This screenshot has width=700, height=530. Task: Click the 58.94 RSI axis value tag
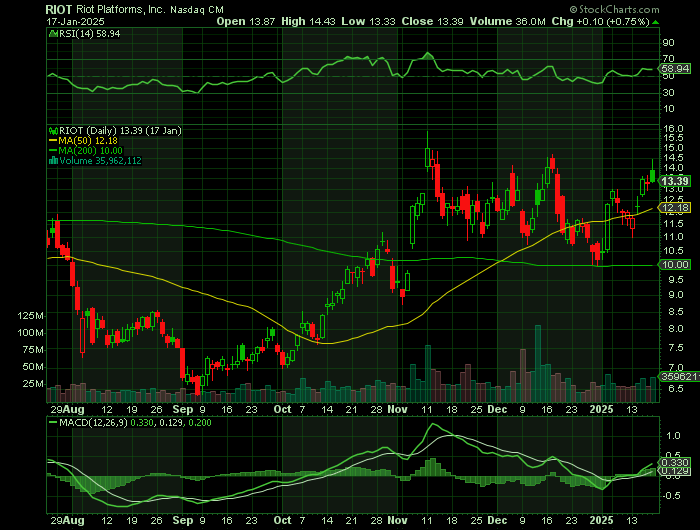(675, 69)
